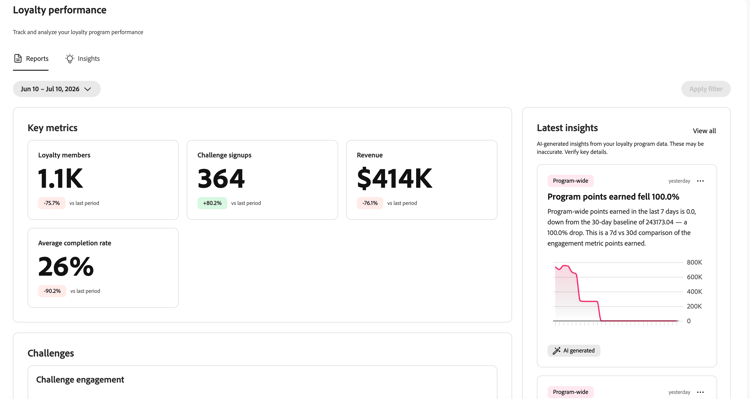This screenshot has width=750, height=399.
Task: Open View all latest insights
Action: coord(704,131)
